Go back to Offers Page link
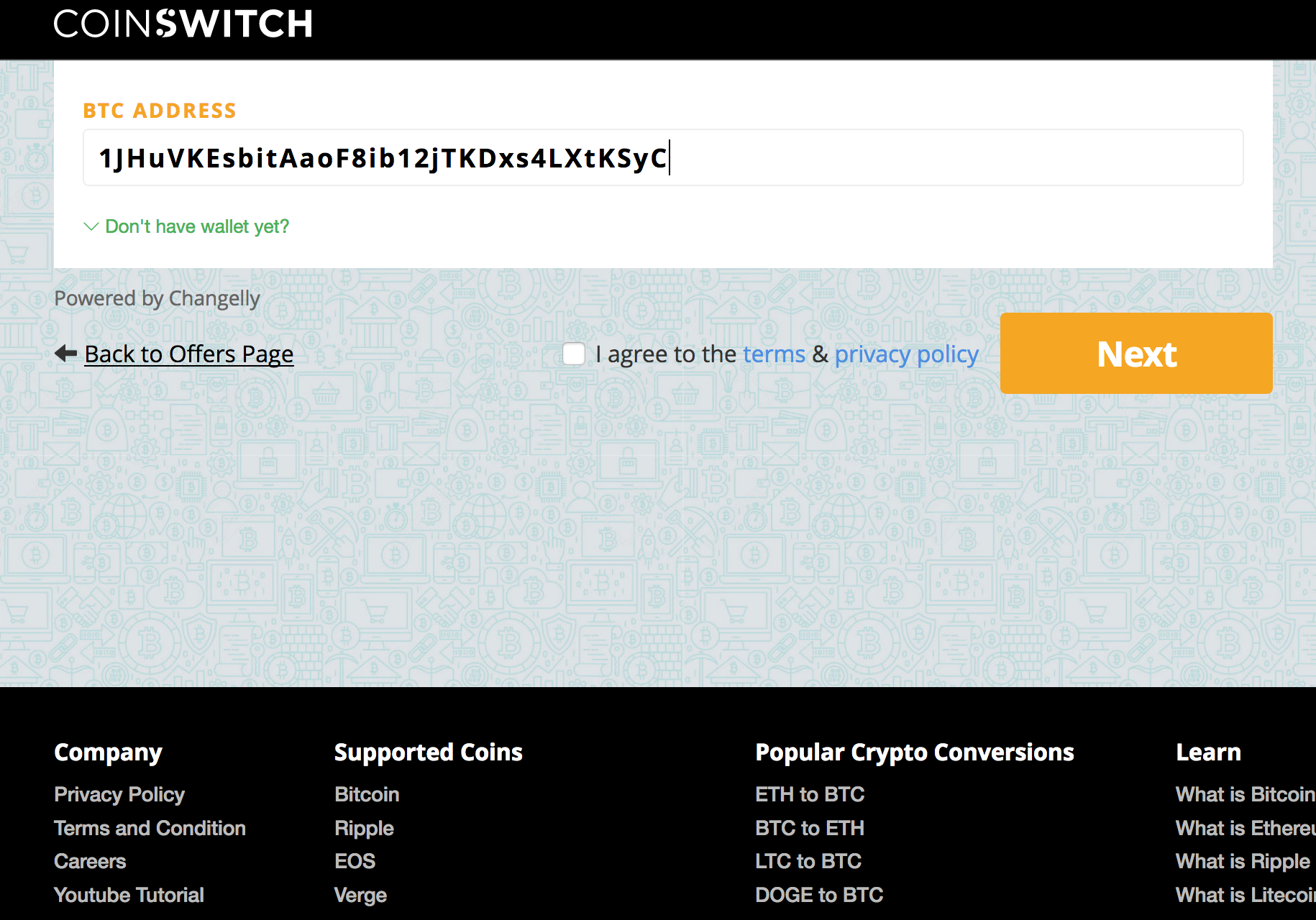1316x920 pixels. [189, 354]
